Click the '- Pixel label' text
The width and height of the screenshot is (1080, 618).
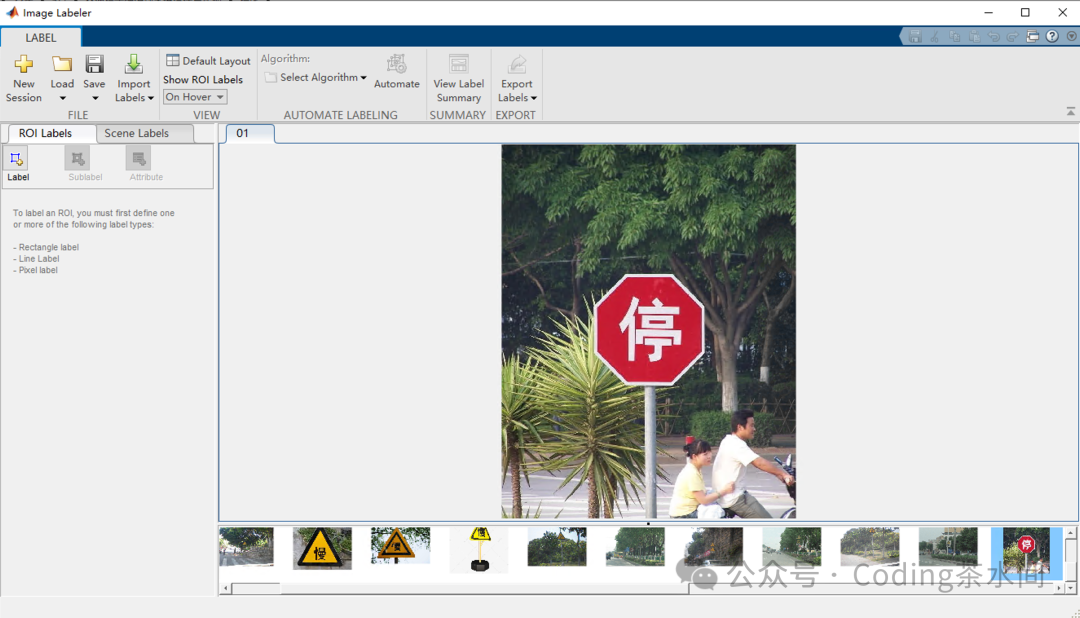coord(36,270)
